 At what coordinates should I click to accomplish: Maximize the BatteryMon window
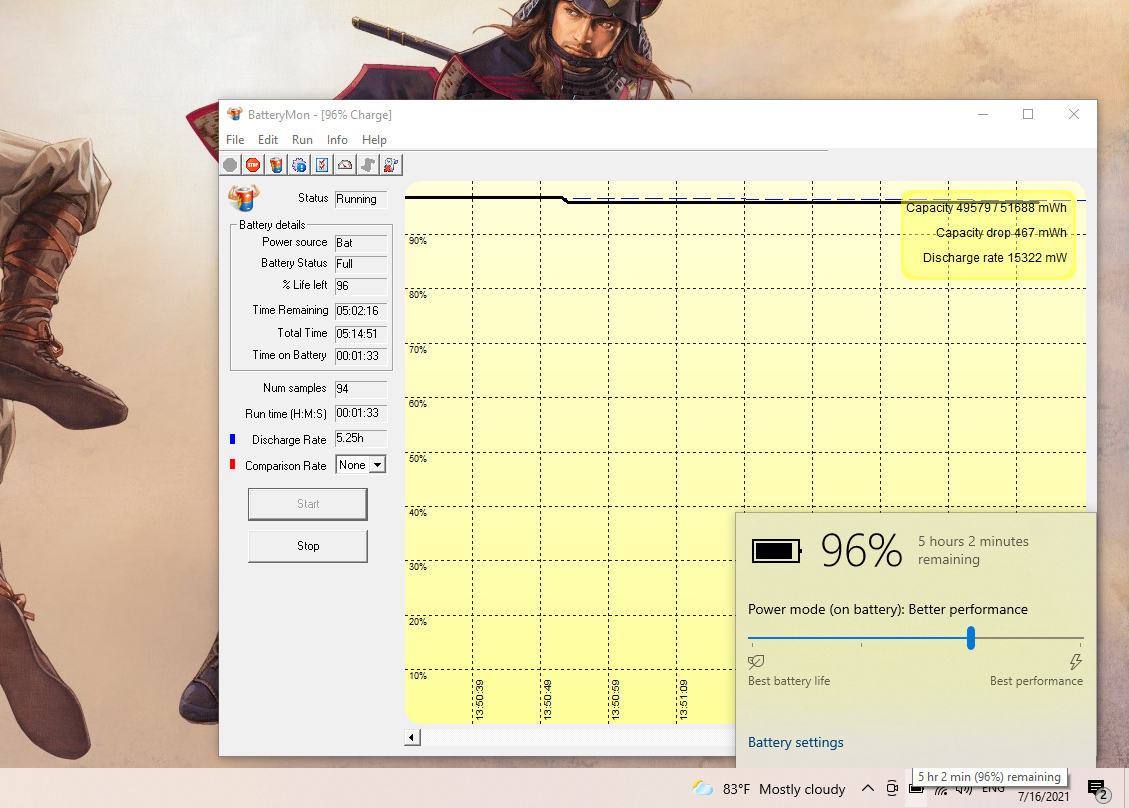[x=1027, y=114]
